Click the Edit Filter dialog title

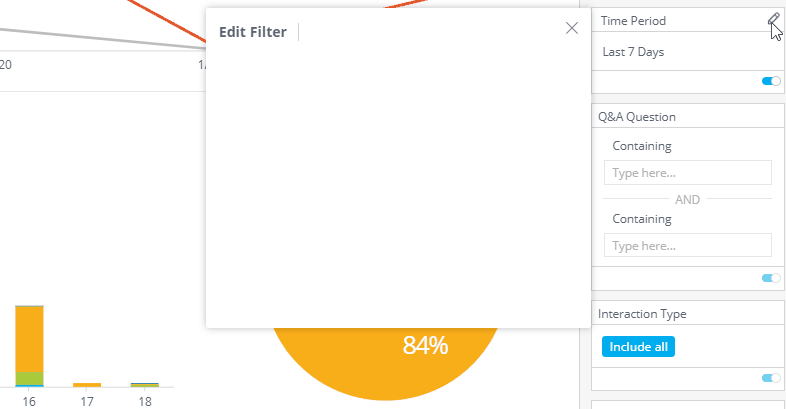click(253, 32)
